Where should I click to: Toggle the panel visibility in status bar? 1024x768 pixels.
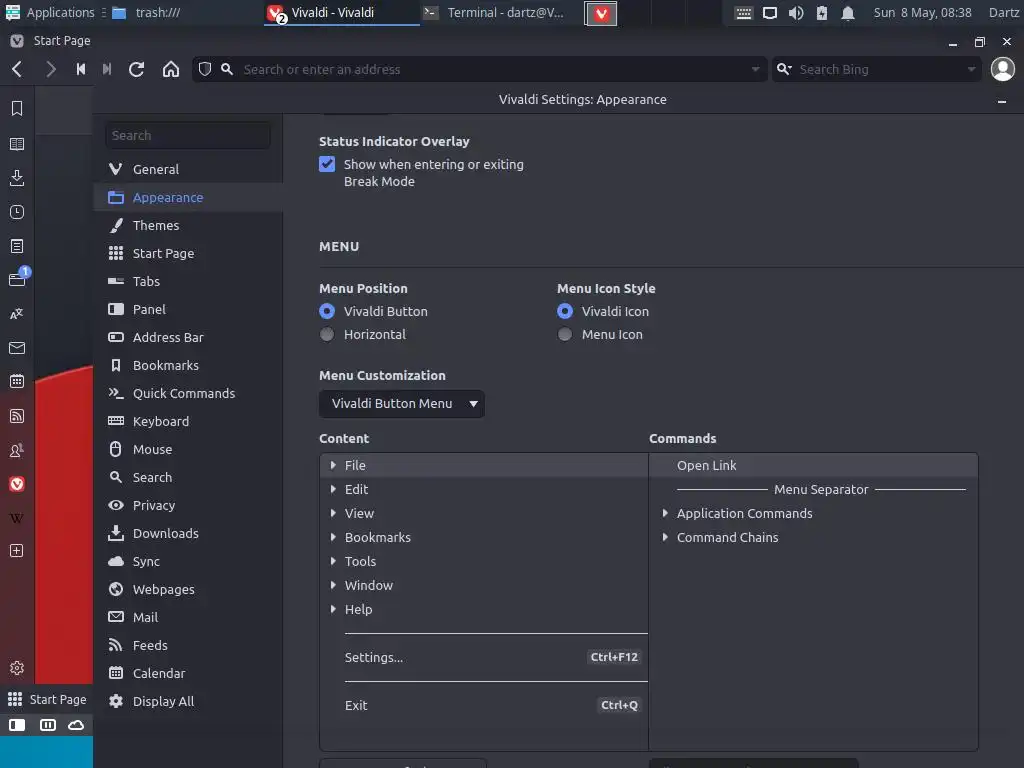tap(17, 725)
